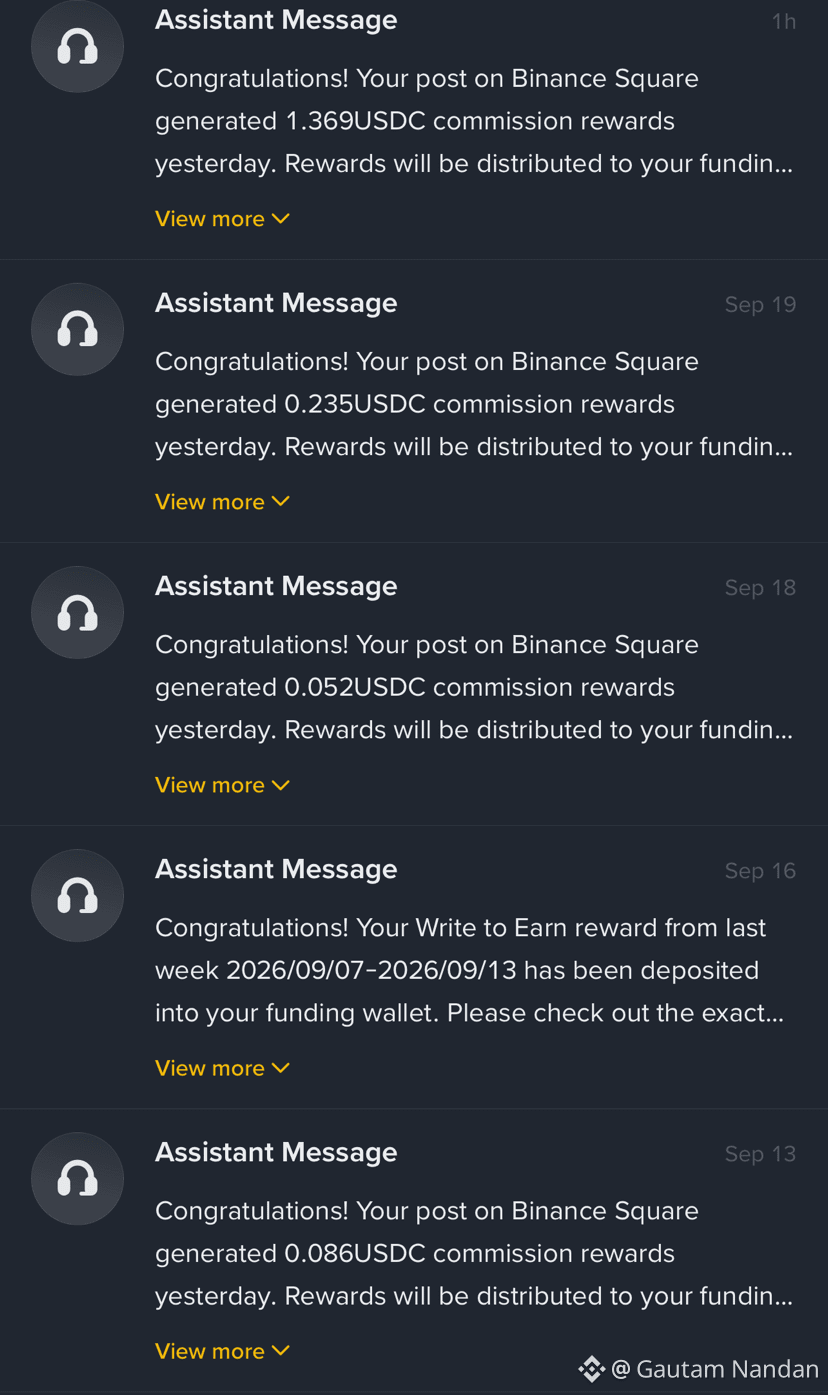Expand View more on Write to Earn message

(222, 1067)
